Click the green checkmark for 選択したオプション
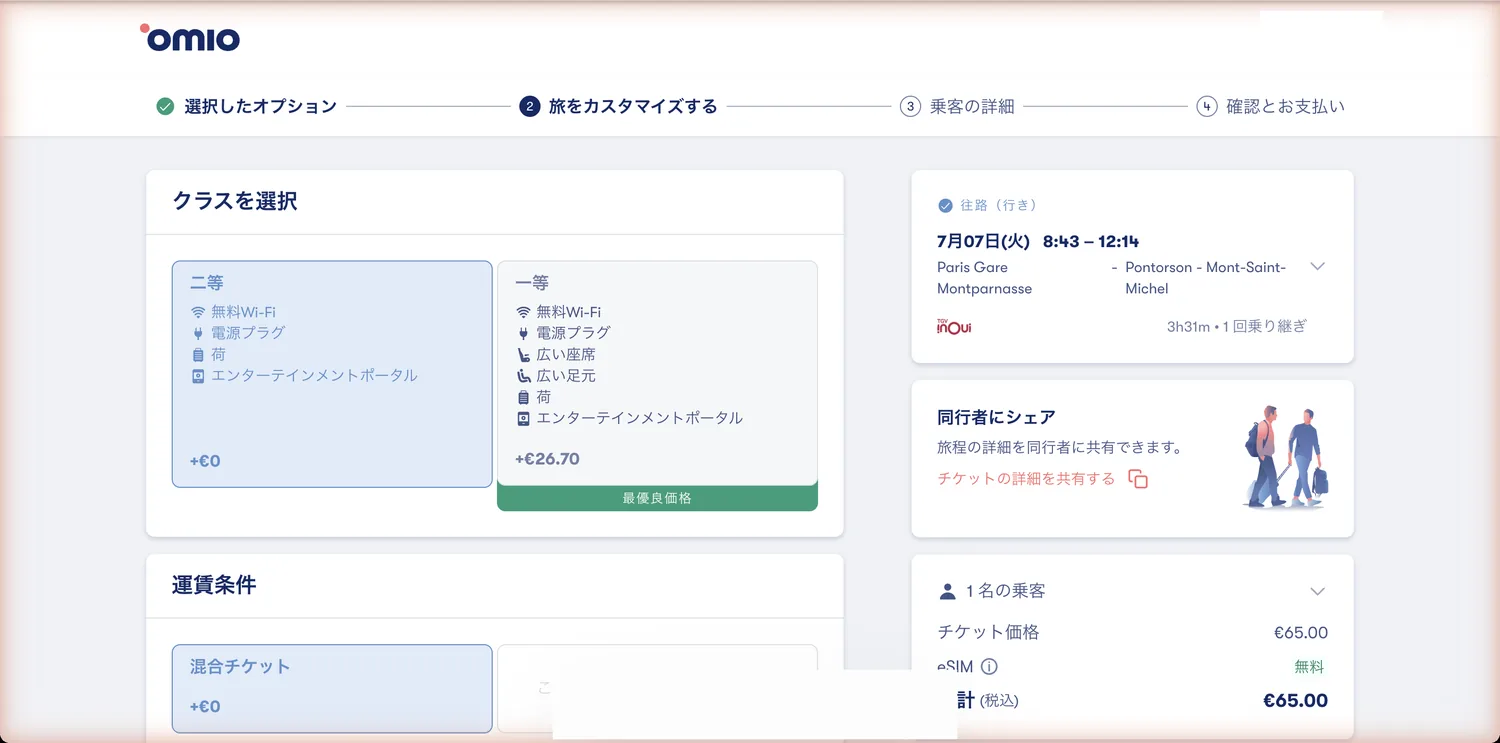This screenshot has height=743, width=1500. point(165,106)
